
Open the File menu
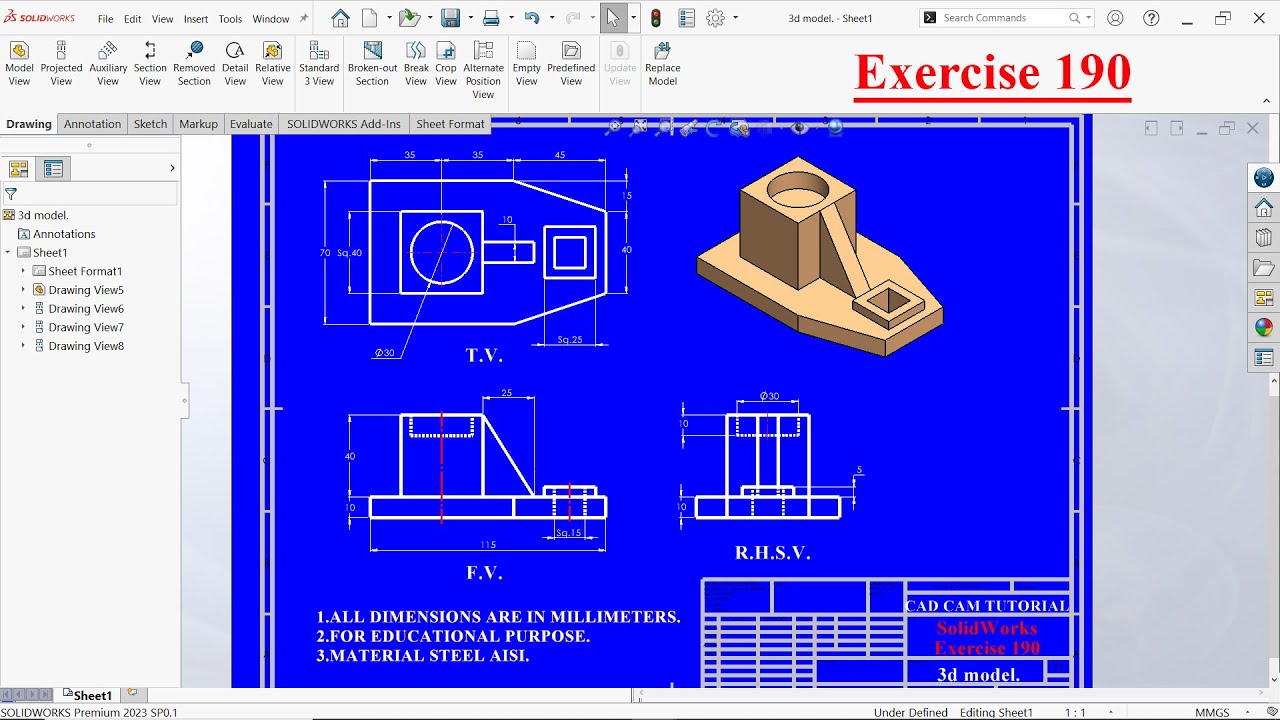[105, 19]
